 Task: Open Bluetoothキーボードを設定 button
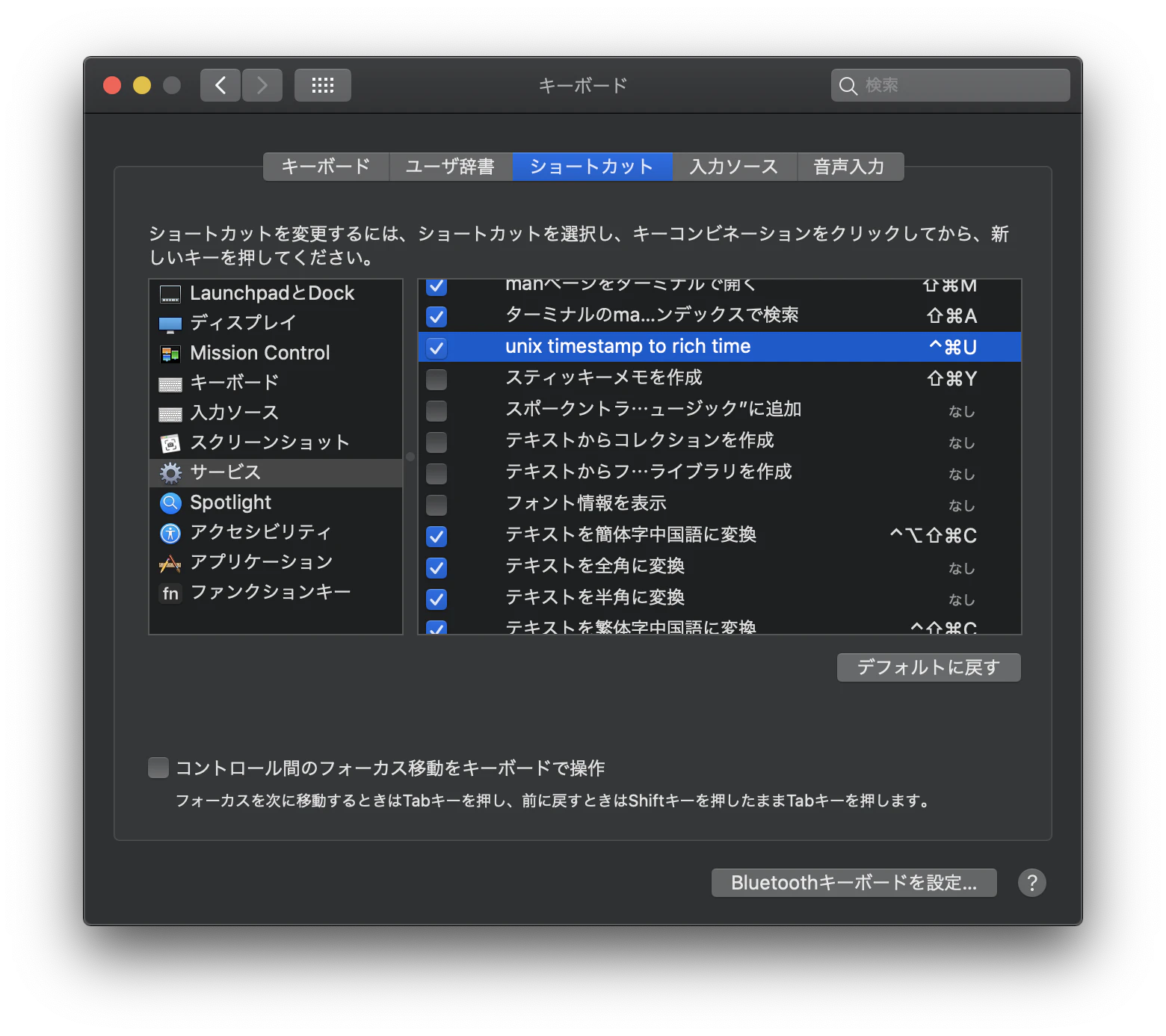[854, 883]
